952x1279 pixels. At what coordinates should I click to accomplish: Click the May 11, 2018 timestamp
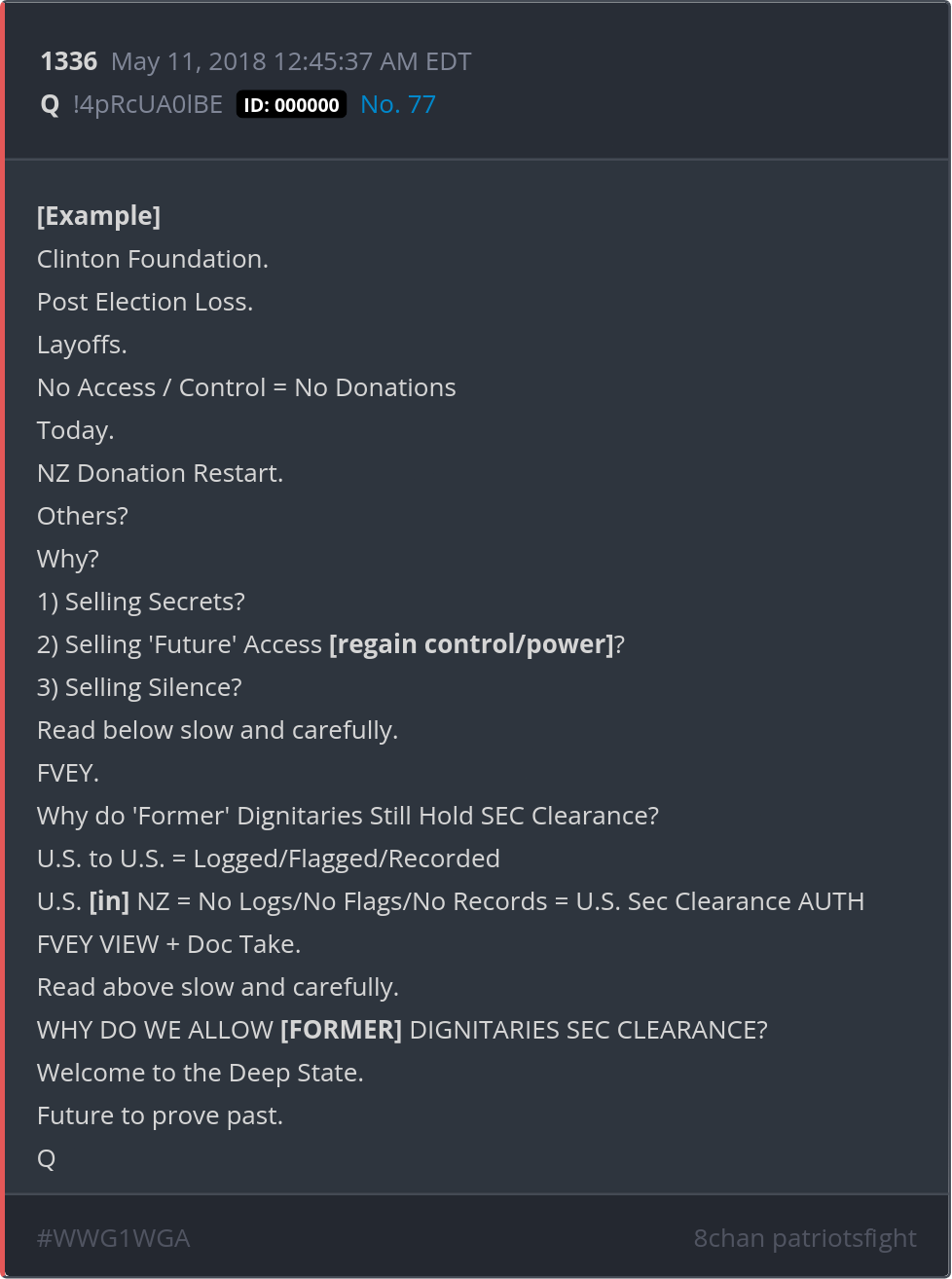[x=290, y=61]
